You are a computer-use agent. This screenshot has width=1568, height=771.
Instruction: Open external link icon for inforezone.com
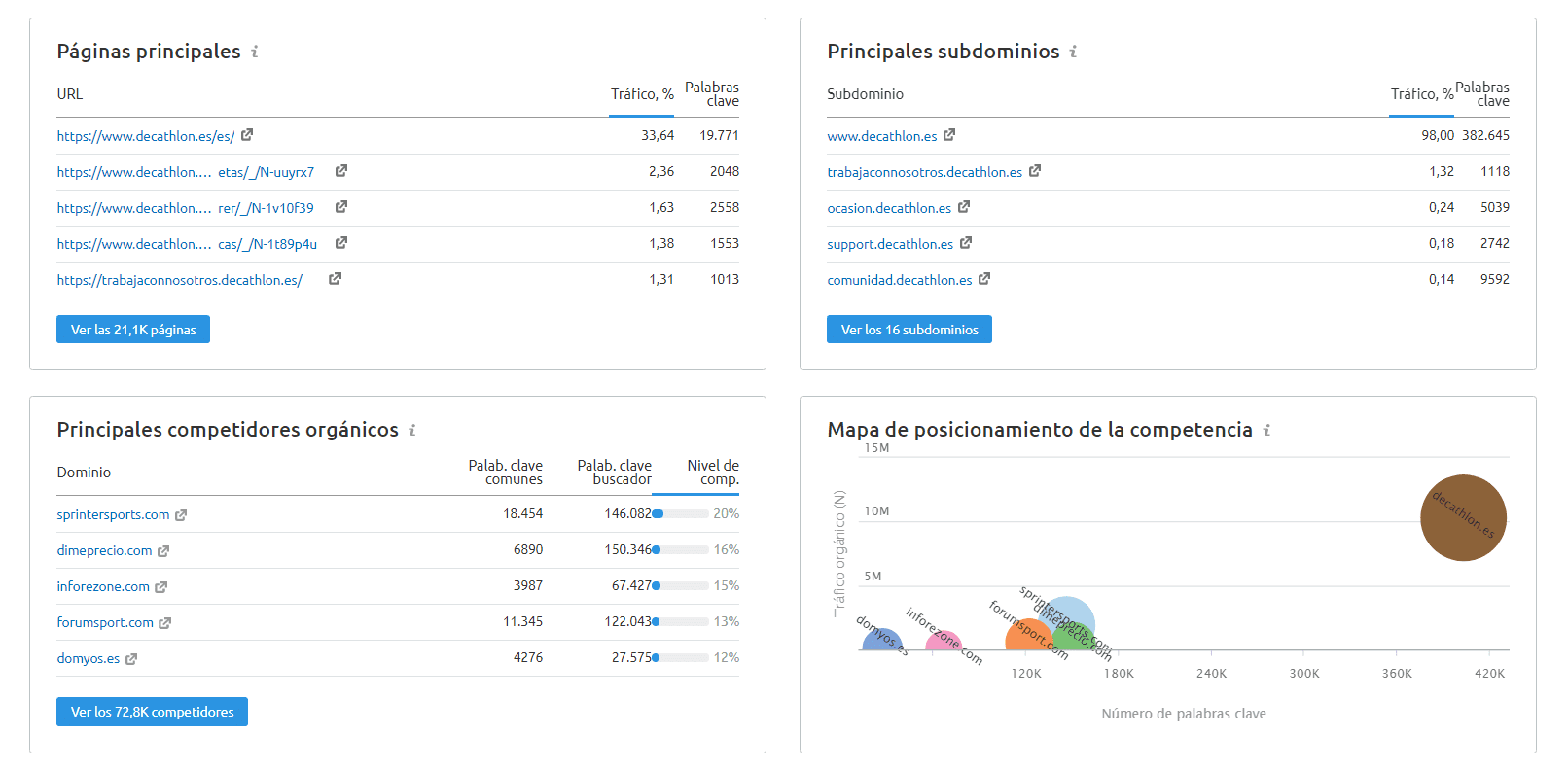coord(161,587)
